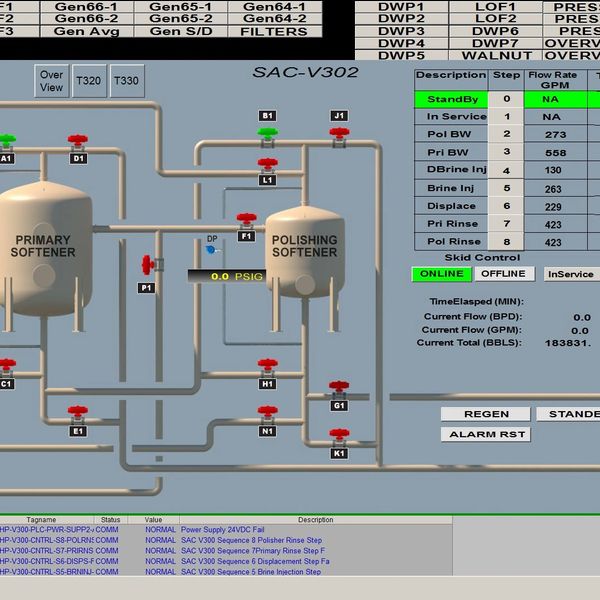Click red valve H1
The height and width of the screenshot is (600, 600).
(267, 366)
